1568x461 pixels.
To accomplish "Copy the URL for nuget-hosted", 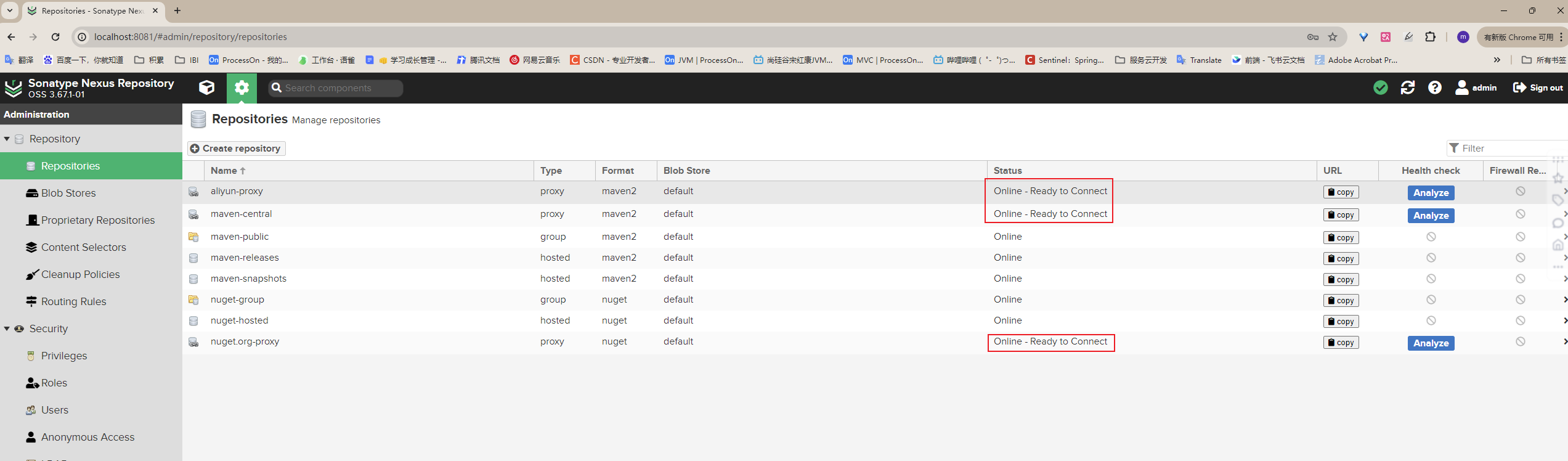I will tap(1341, 322).
